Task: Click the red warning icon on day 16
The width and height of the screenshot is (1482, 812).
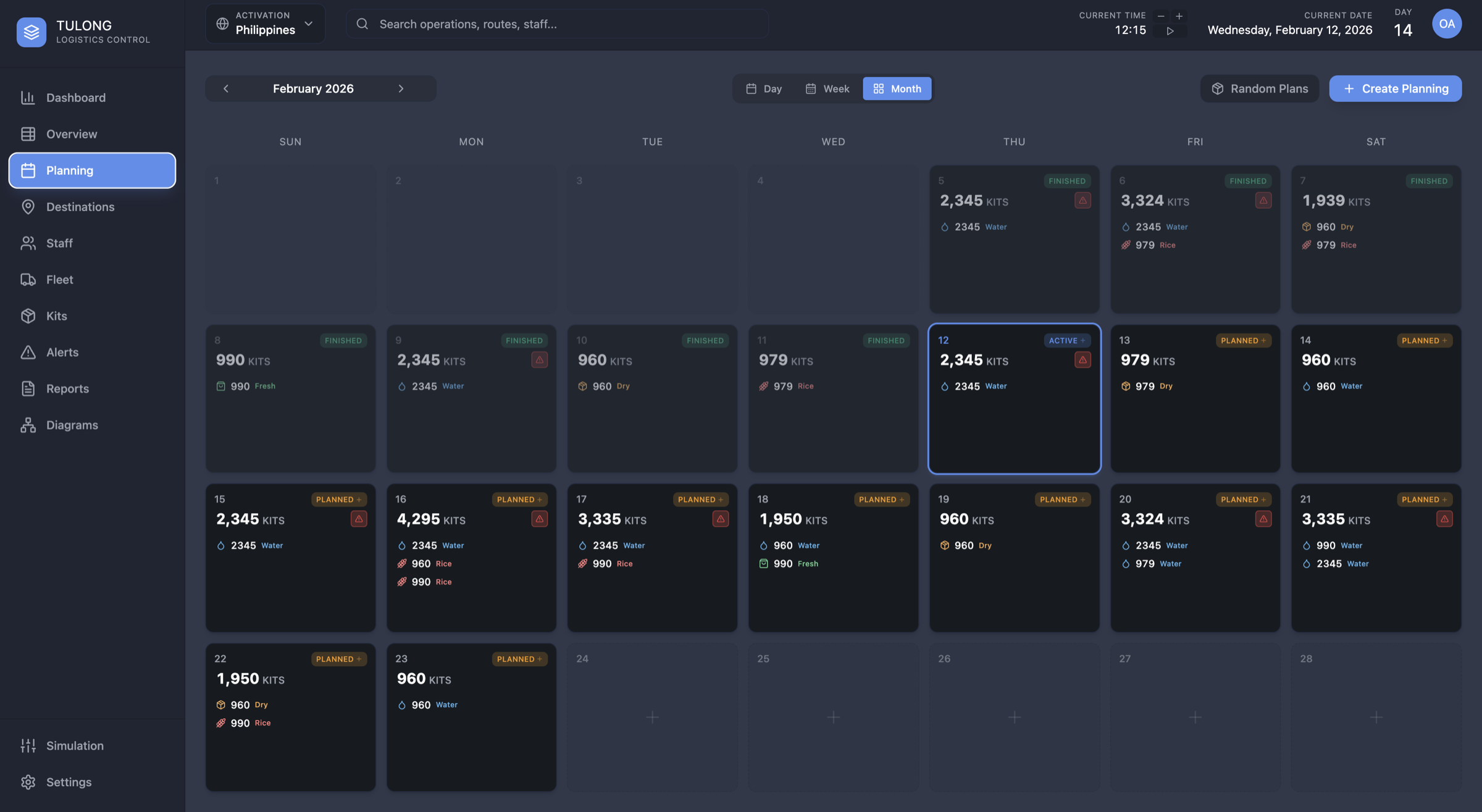Action: click(x=539, y=519)
